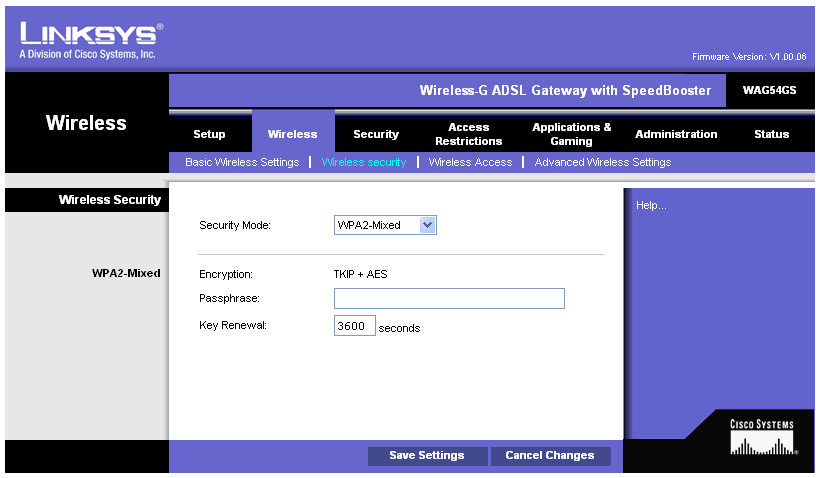The image size is (820, 478).
Task: Open Basic Wireless Settings sub-tab
Action: point(242,162)
